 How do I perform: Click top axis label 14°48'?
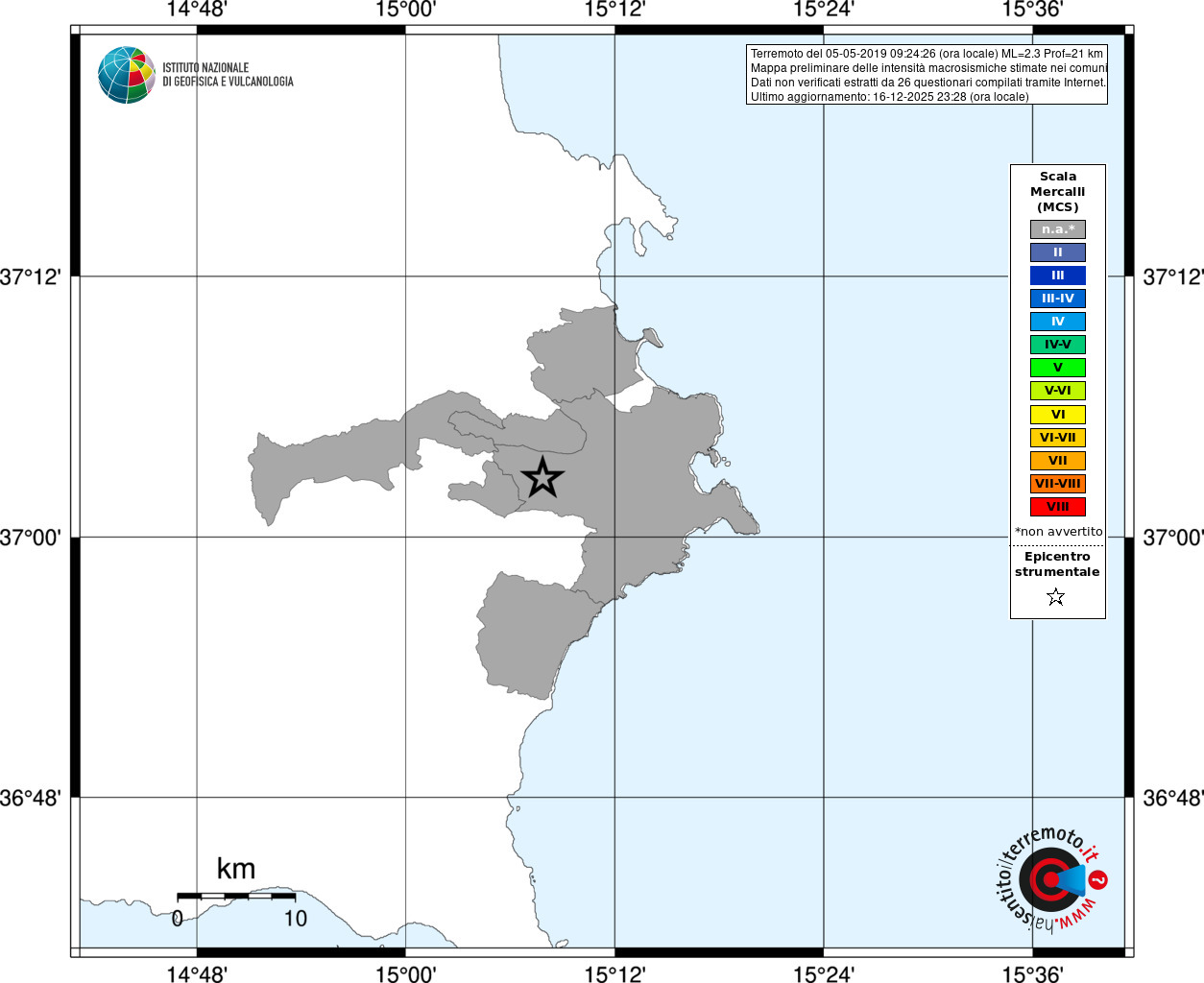pos(197,10)
